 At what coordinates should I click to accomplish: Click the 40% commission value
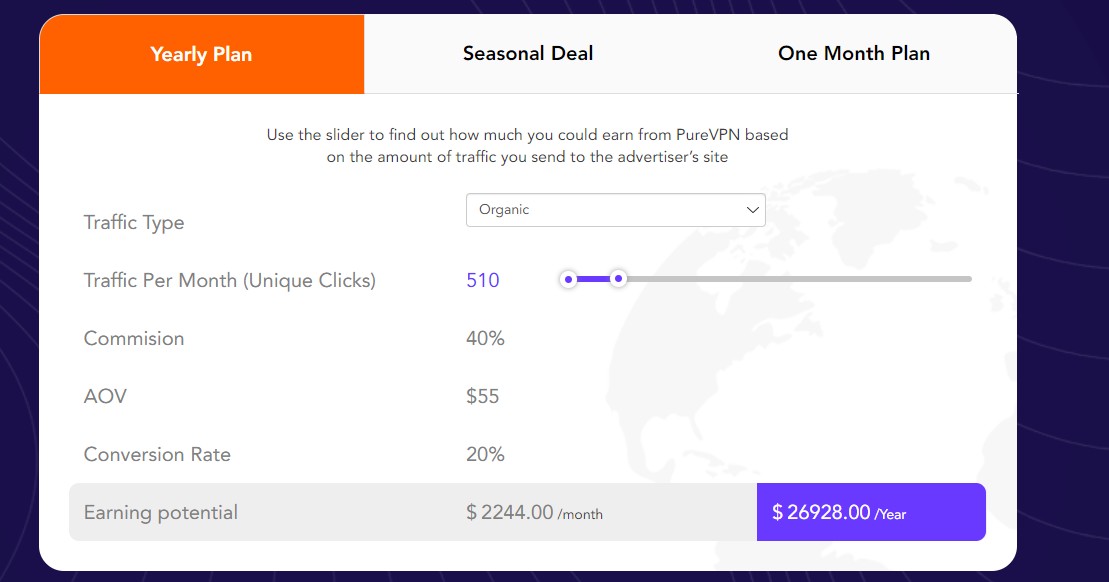point(485,339)
